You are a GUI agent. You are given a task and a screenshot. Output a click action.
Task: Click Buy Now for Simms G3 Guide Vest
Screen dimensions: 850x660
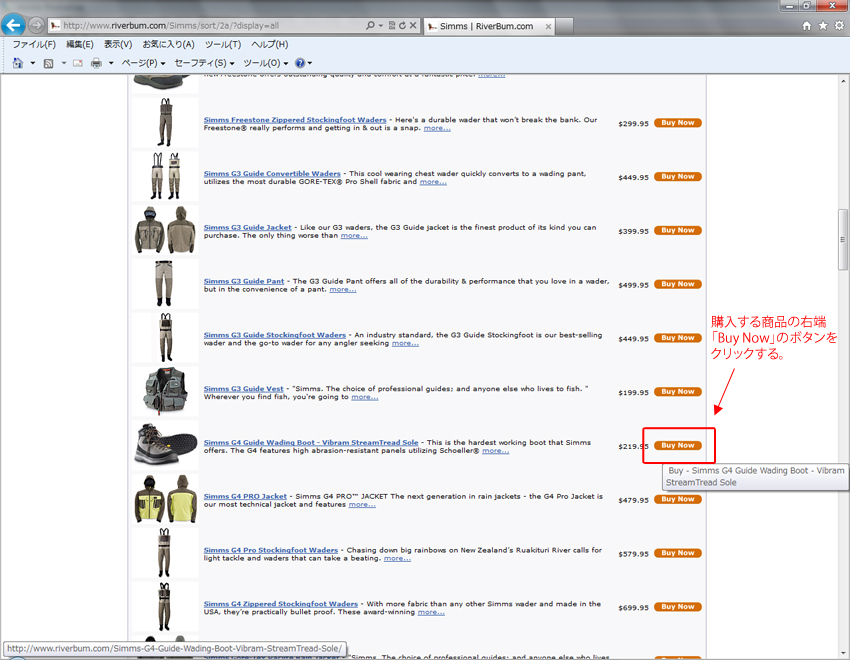(678, 392)
